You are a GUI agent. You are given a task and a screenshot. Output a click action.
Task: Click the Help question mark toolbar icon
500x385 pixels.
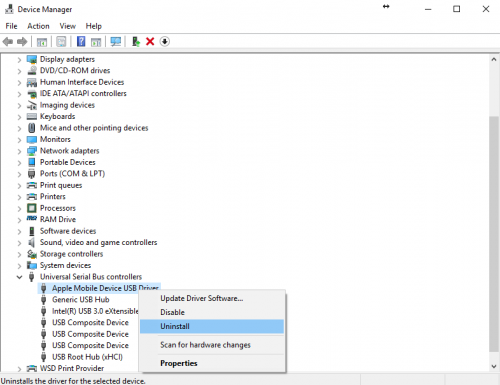(81, 42)
